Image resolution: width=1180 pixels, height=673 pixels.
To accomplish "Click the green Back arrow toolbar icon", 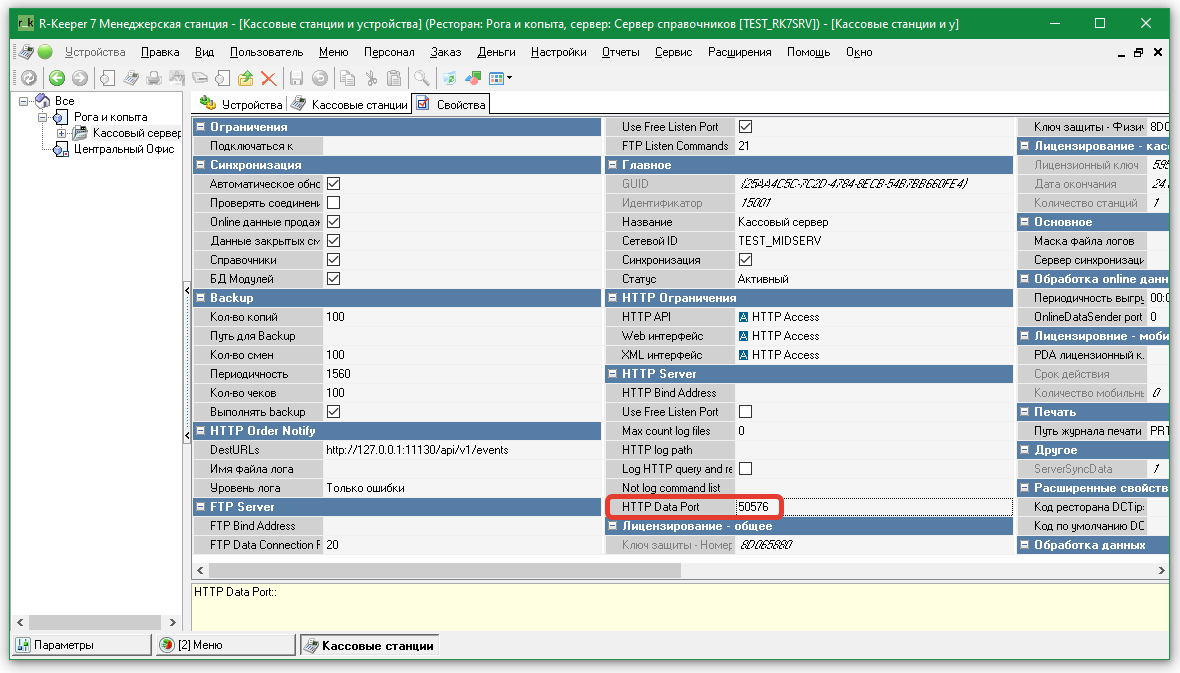I will pyautogui.click(x=56, y=78).
